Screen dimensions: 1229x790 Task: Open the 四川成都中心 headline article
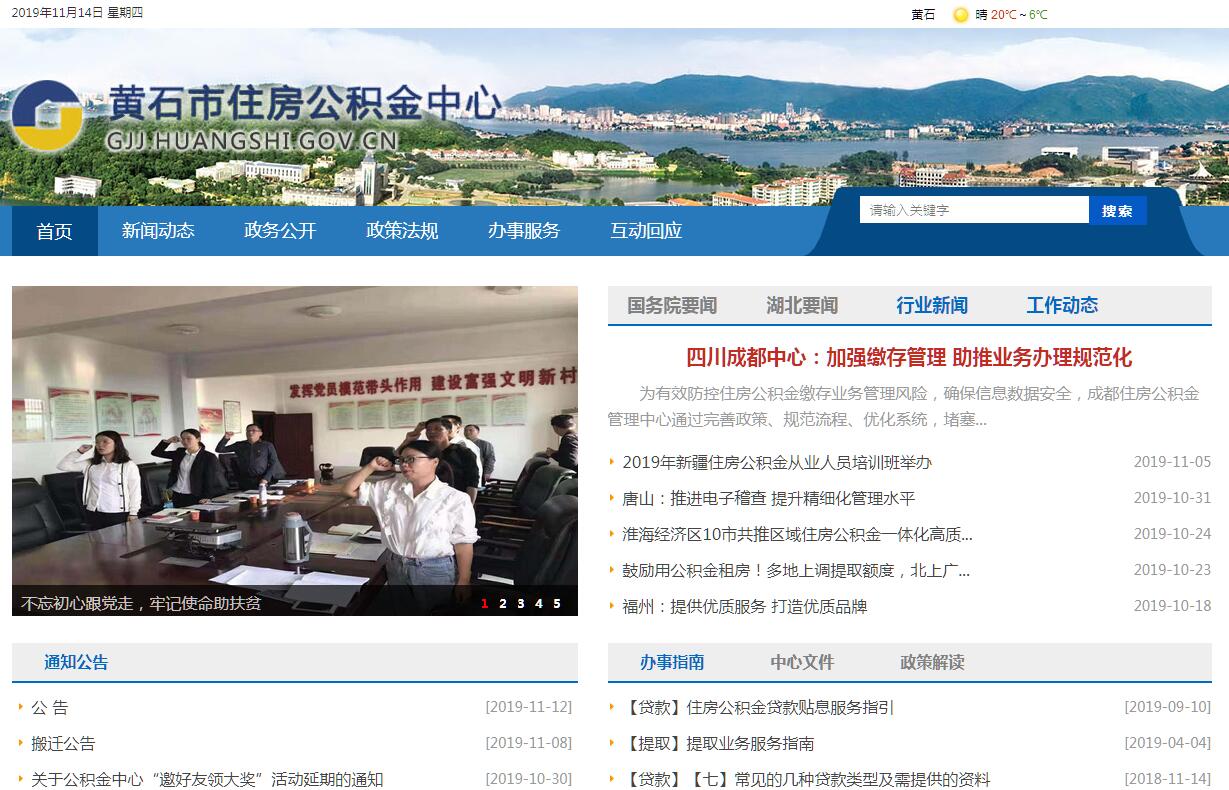(909, 358)
